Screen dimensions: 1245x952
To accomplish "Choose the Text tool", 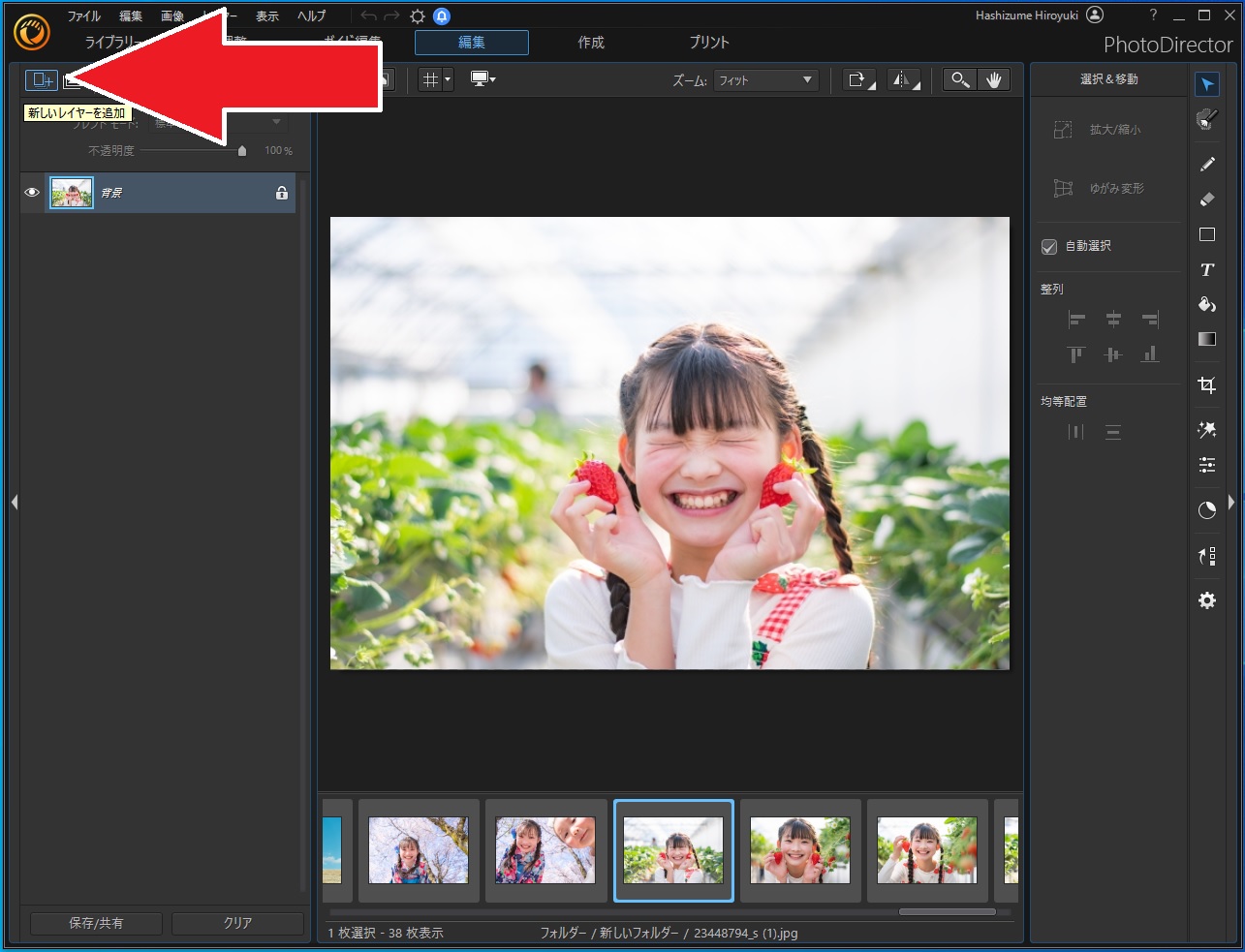I will pos(1207,270).
